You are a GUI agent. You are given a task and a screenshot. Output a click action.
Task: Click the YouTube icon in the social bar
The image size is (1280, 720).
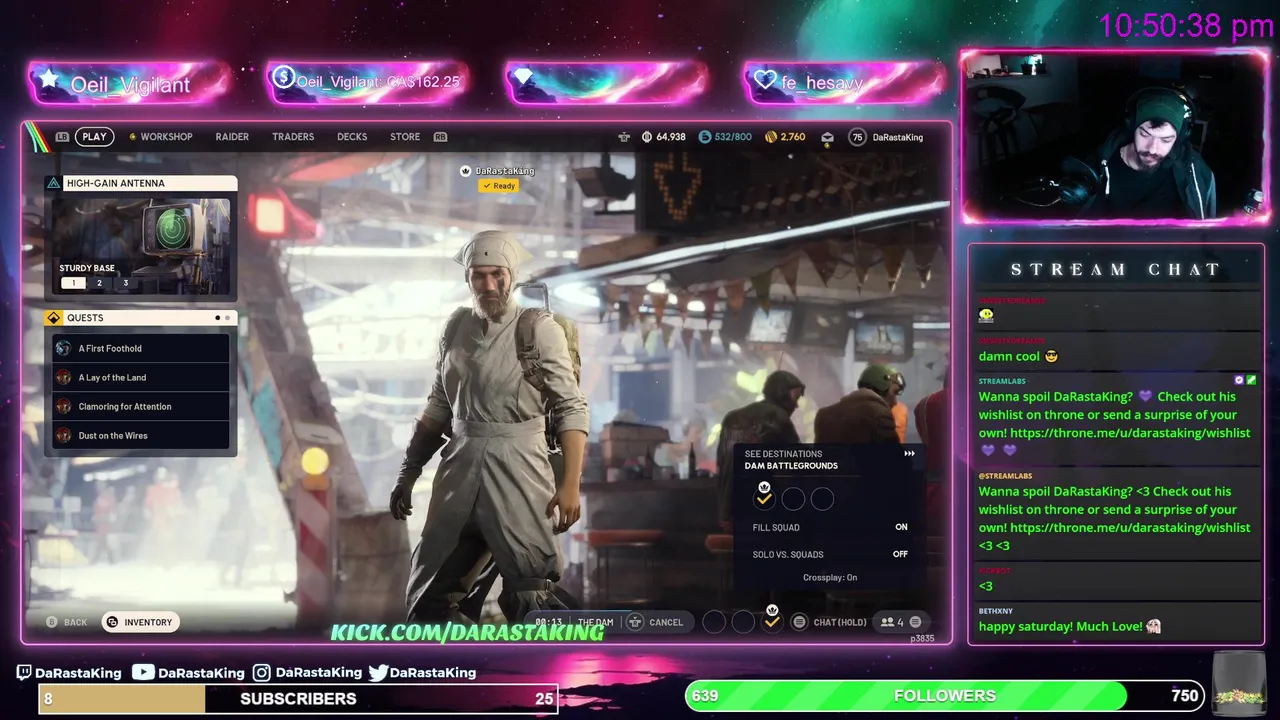tap(143, 673)
